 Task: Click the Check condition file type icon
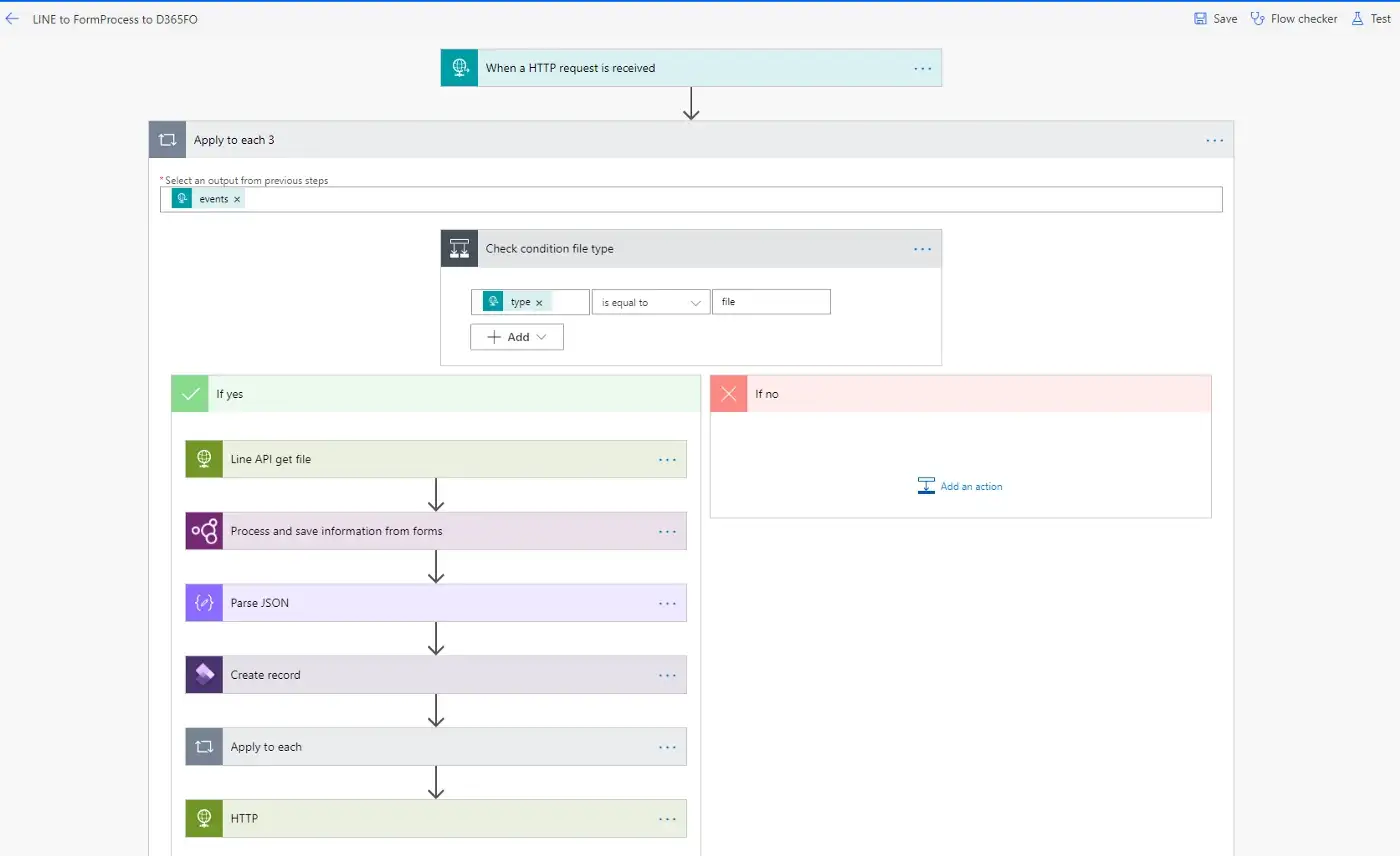tap(460, 249)
